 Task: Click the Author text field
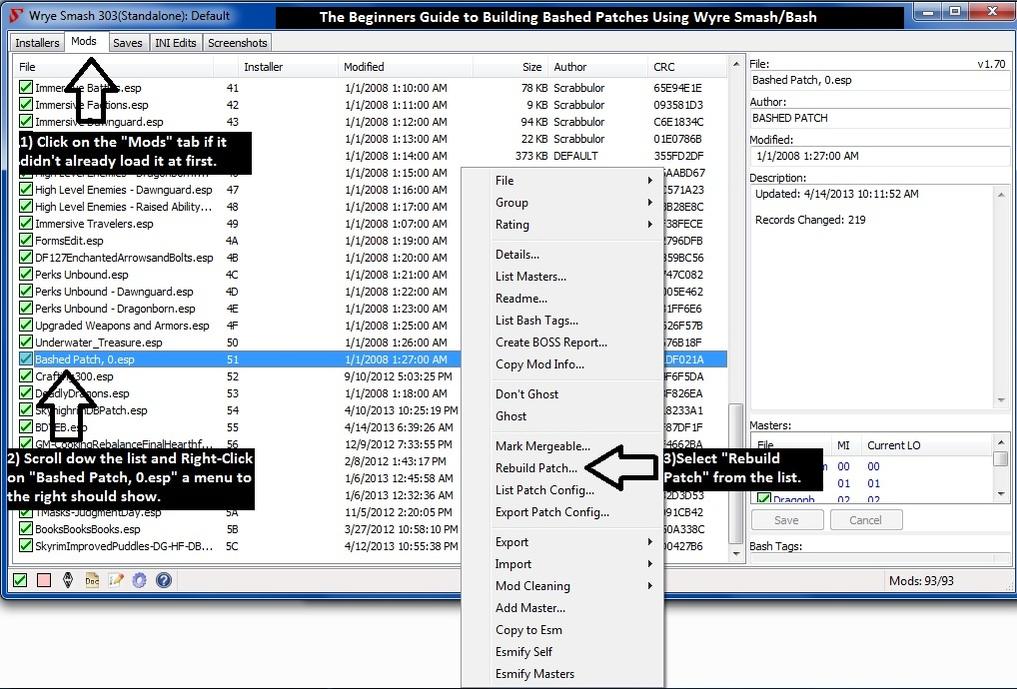878,118
